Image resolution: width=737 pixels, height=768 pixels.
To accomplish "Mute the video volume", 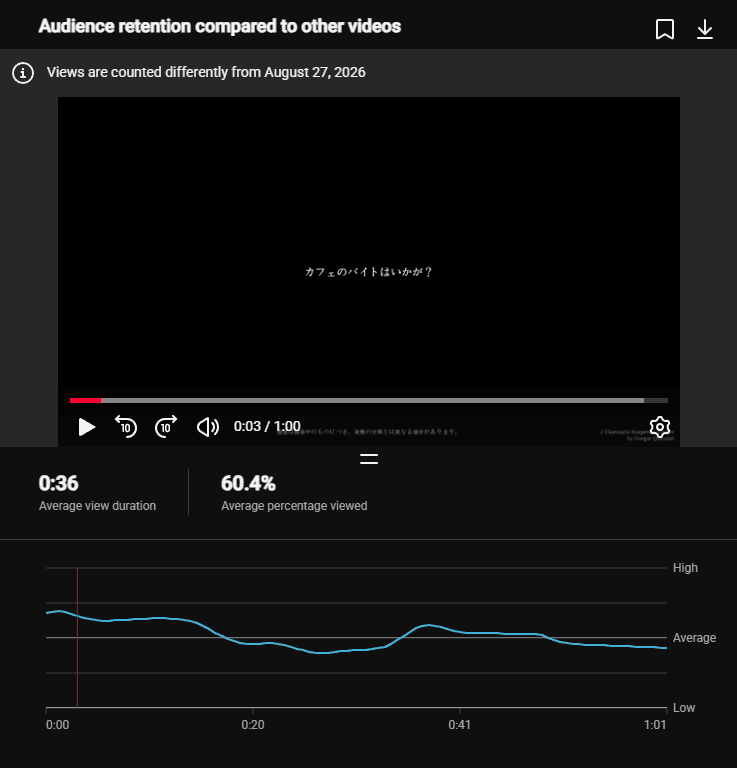I will click(x=208, y=427).
